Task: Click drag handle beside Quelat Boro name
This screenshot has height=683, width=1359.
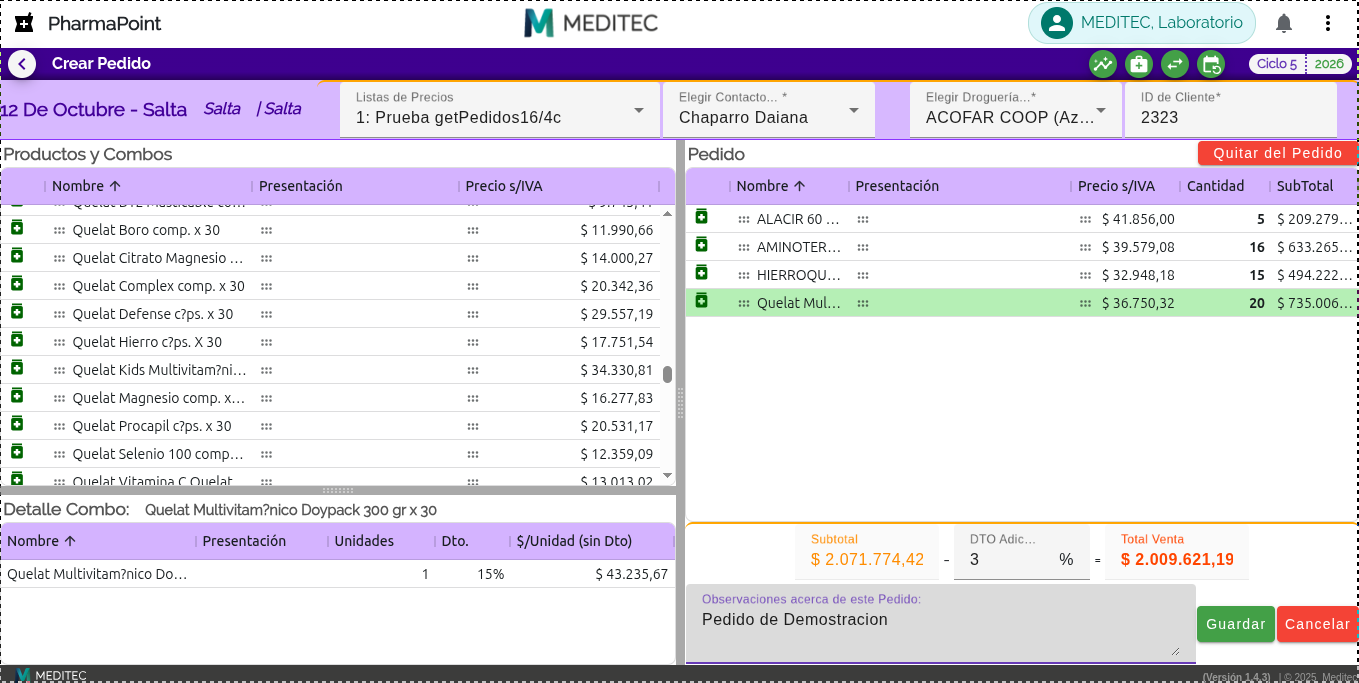Action: (x=60, y=230)
